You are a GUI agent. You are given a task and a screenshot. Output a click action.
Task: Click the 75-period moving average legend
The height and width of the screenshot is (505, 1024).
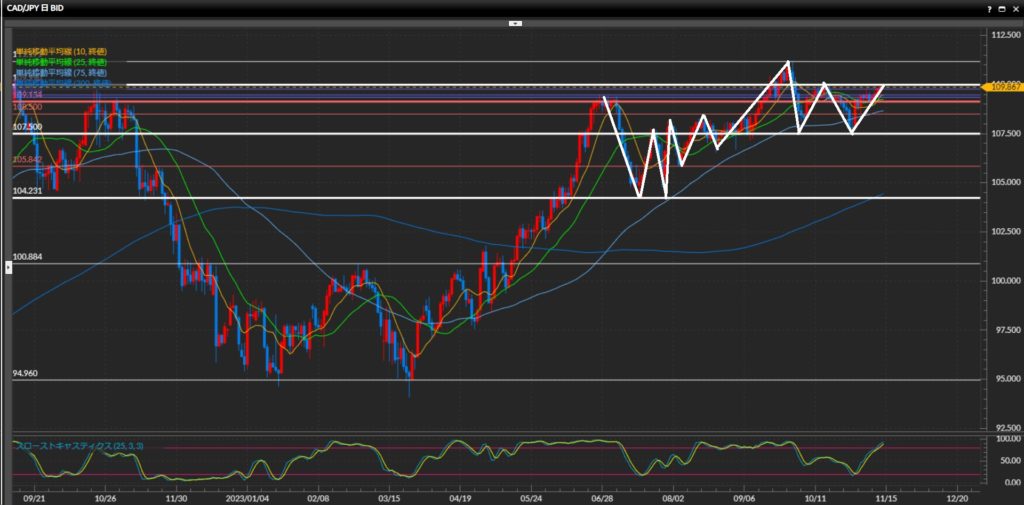click(61, 73)
